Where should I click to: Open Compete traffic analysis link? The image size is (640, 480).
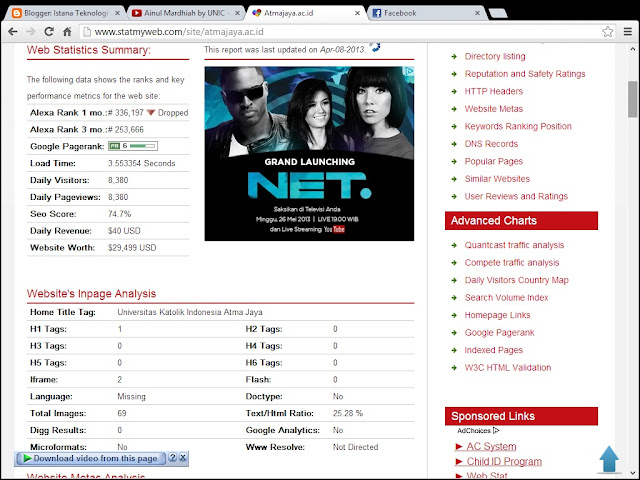[x=512, y=263]
